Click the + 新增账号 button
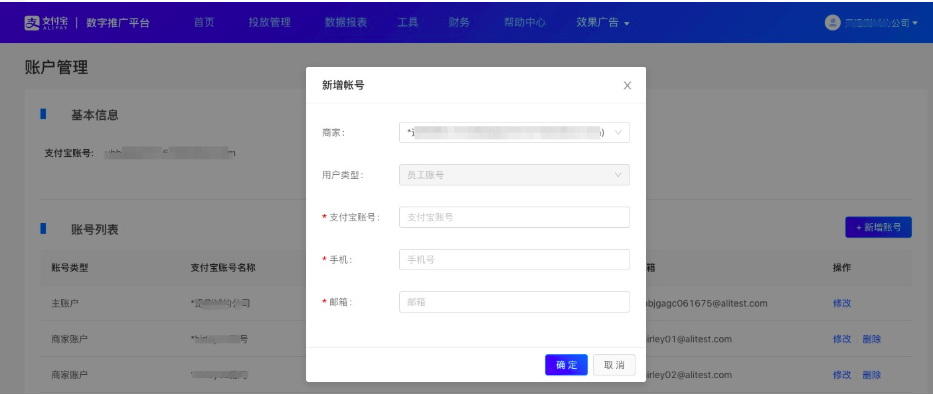933x395 pixels. pyautogui.click(x=878, y=227)
